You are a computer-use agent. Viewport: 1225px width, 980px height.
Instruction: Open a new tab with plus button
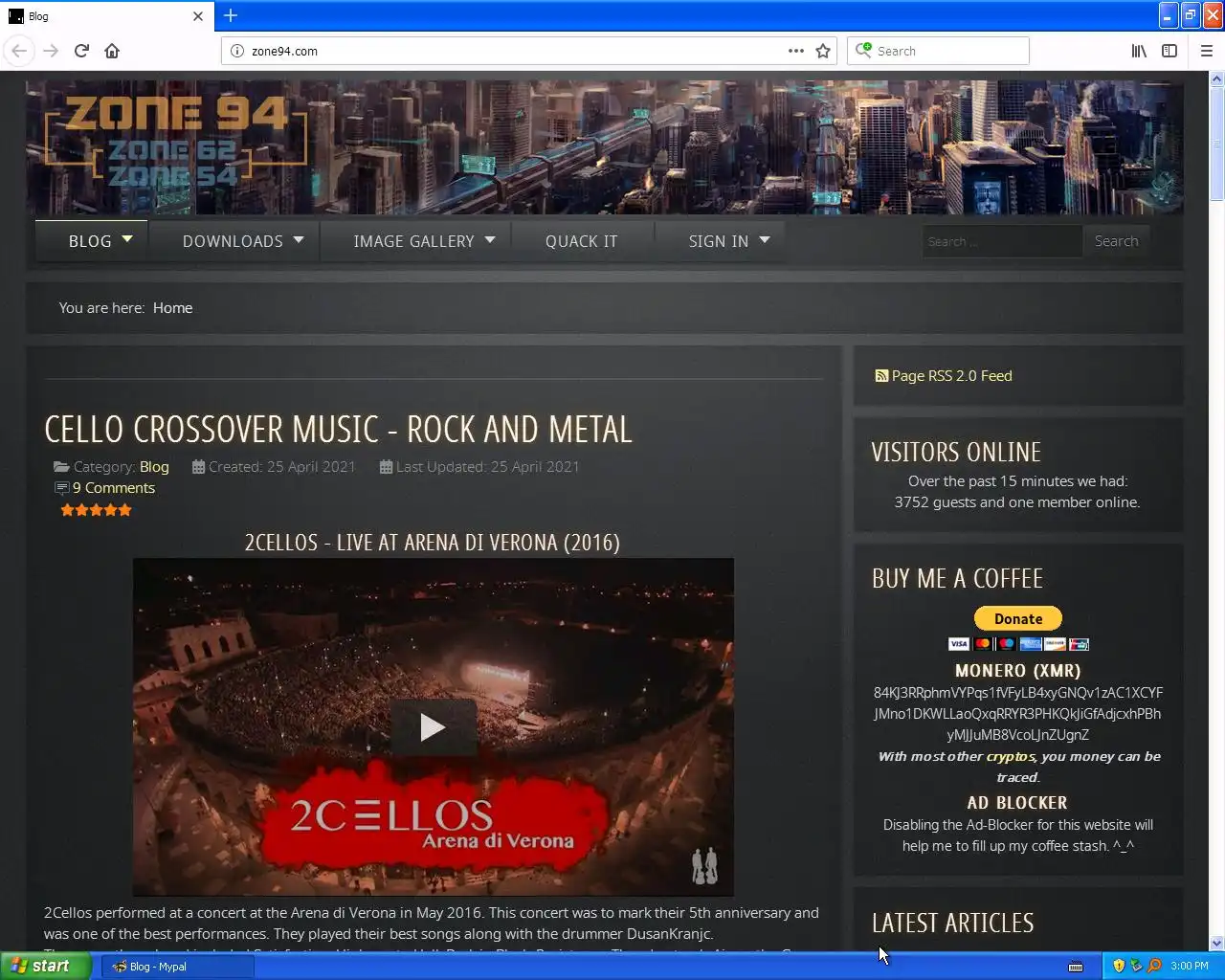point(231,15)
